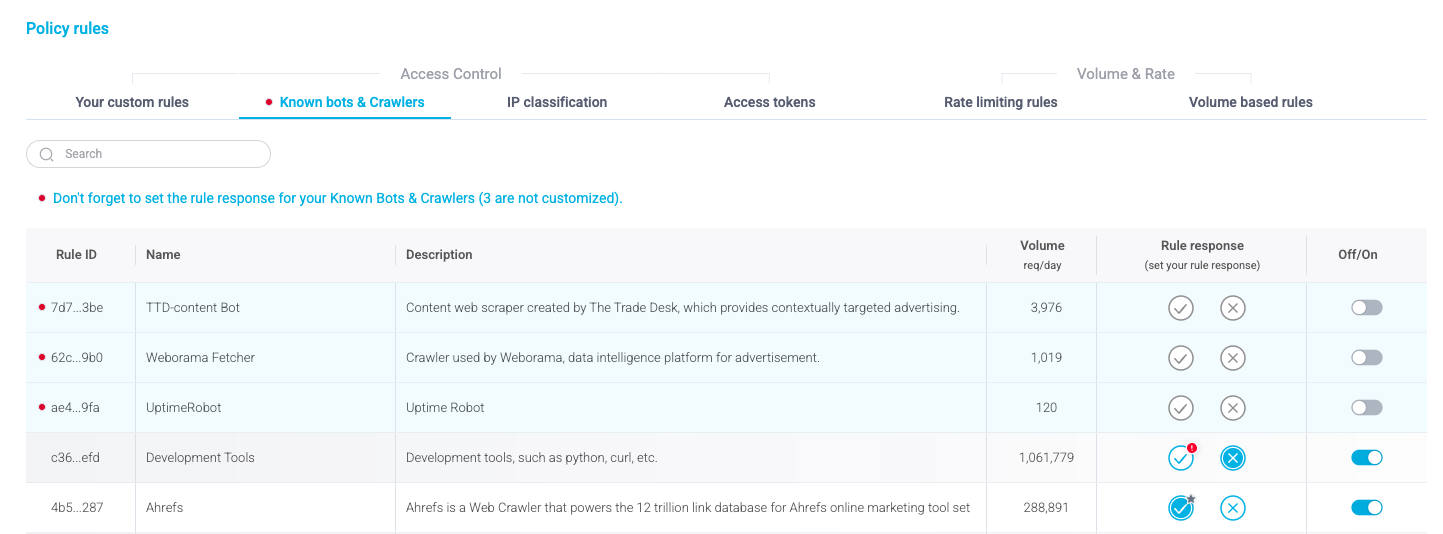The height and width of the screenshot is (534, 1443).
Task: Set allow response for Weborama Fetcher
Action: point(1181,358)
